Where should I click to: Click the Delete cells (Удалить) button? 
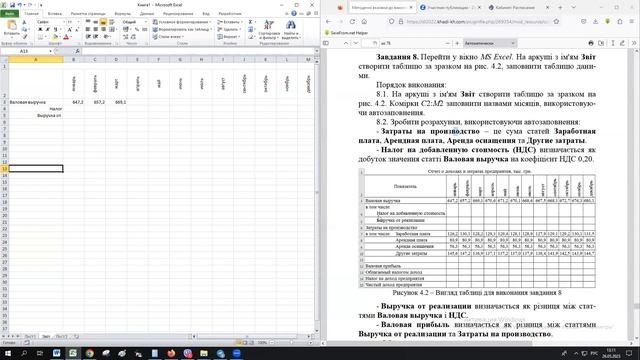pyautogui.click(x=230, y=29)
